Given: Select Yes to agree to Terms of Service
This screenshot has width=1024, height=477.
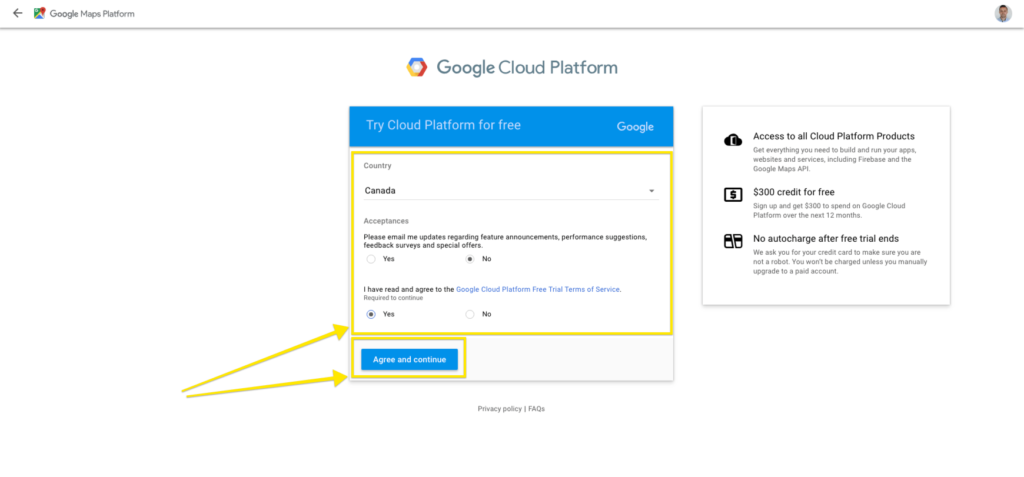Looking at the screenshot, I should pyautogui.click(x=371, y=314).
